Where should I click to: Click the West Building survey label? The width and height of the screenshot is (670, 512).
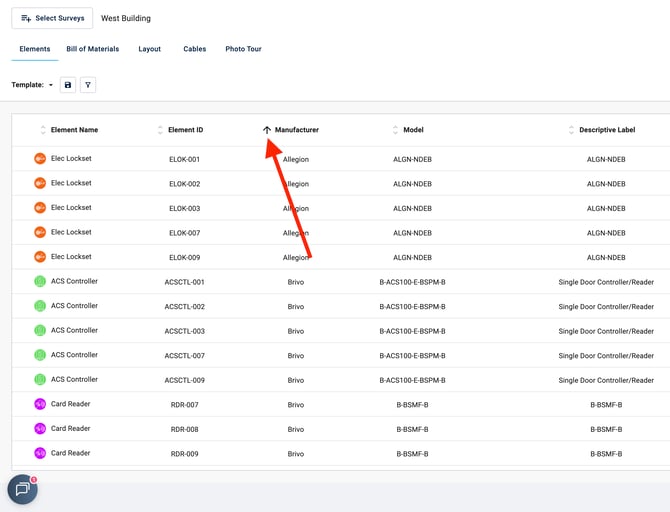click(125, 18)
